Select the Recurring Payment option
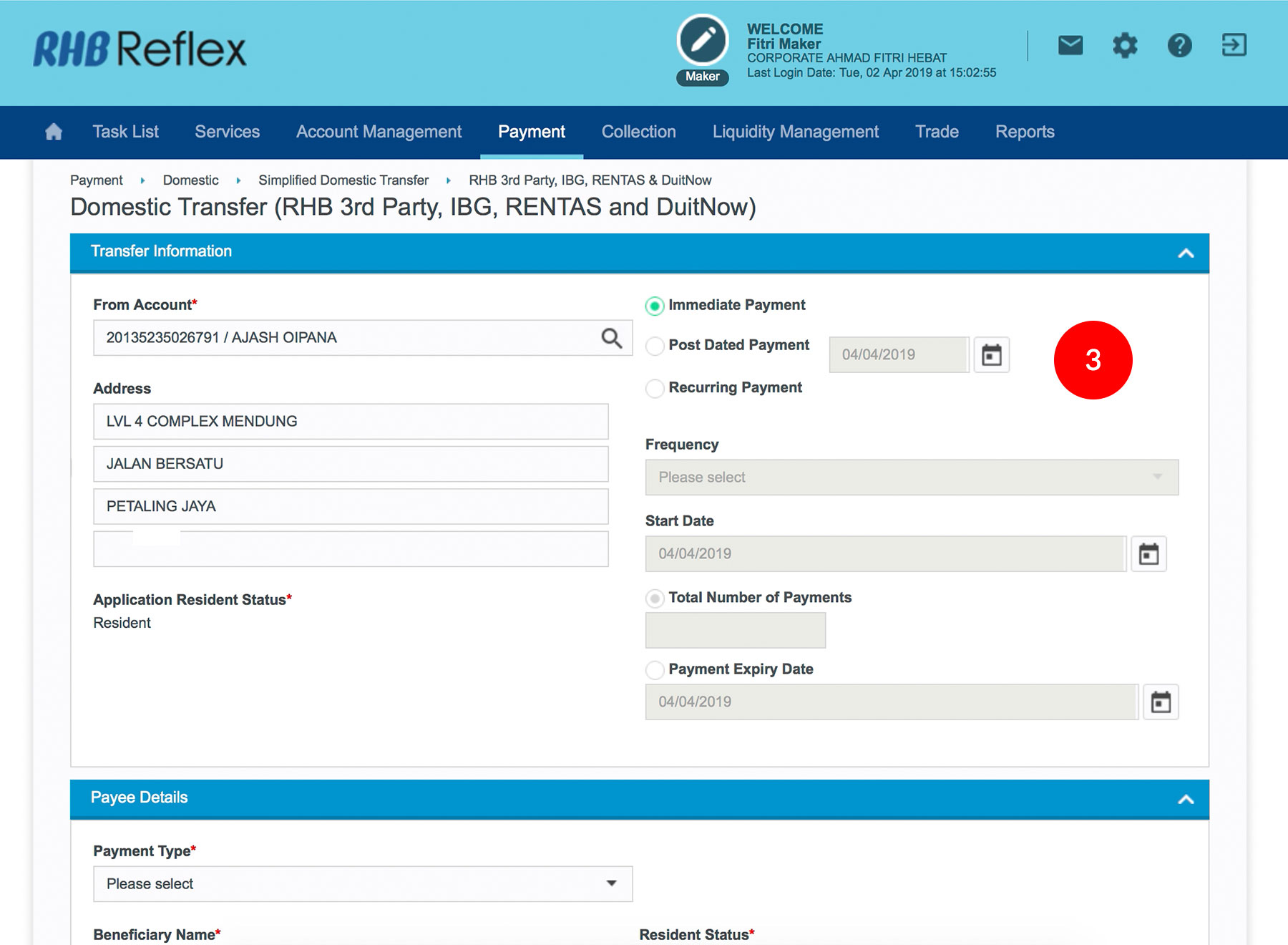Viewport: 1288px width, 945px height. (655, 389)
